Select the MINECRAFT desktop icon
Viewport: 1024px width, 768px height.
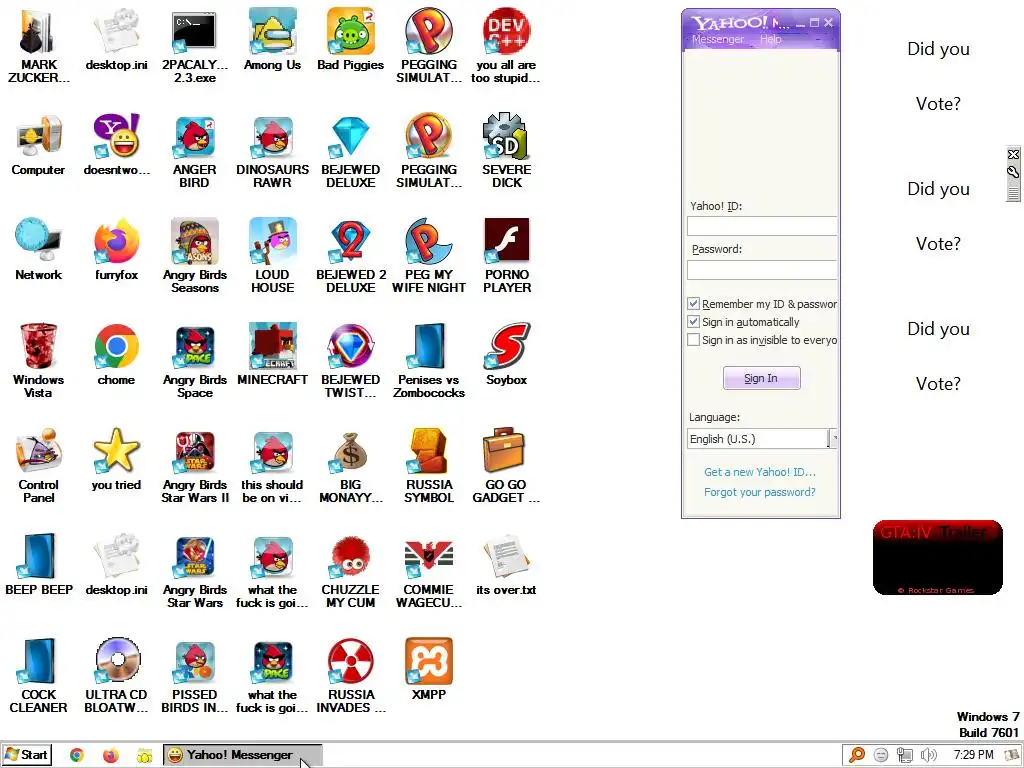coord(272,355)
